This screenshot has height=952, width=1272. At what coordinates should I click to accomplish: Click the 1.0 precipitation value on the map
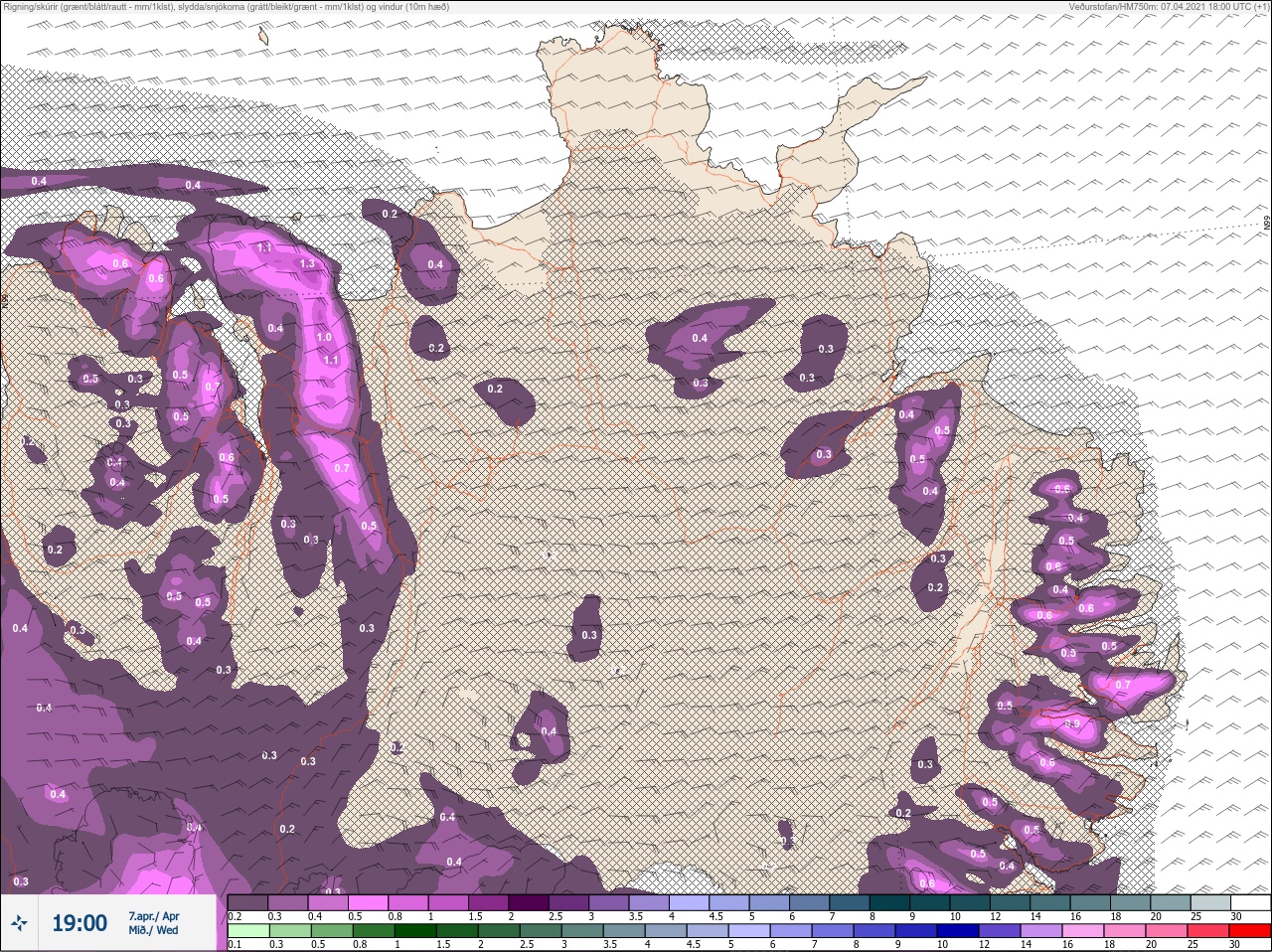(x=324, y=337)
